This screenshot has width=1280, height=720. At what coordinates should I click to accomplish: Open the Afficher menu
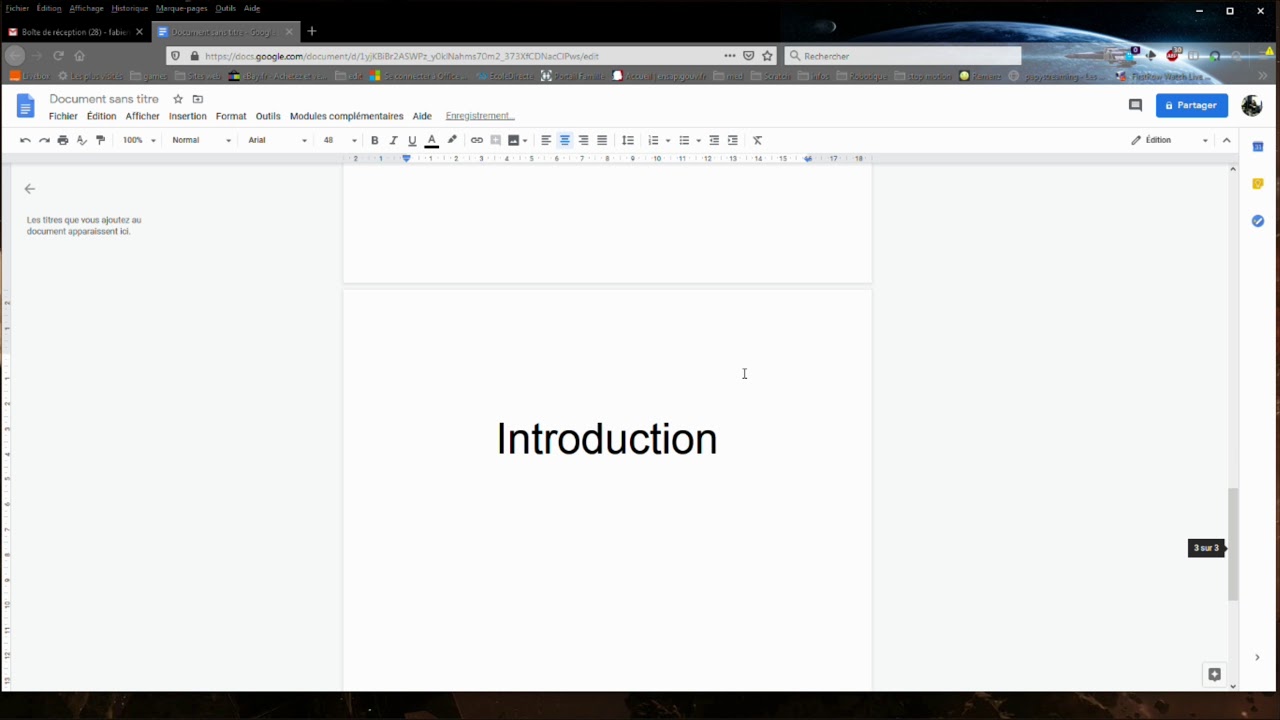[142, 116]
